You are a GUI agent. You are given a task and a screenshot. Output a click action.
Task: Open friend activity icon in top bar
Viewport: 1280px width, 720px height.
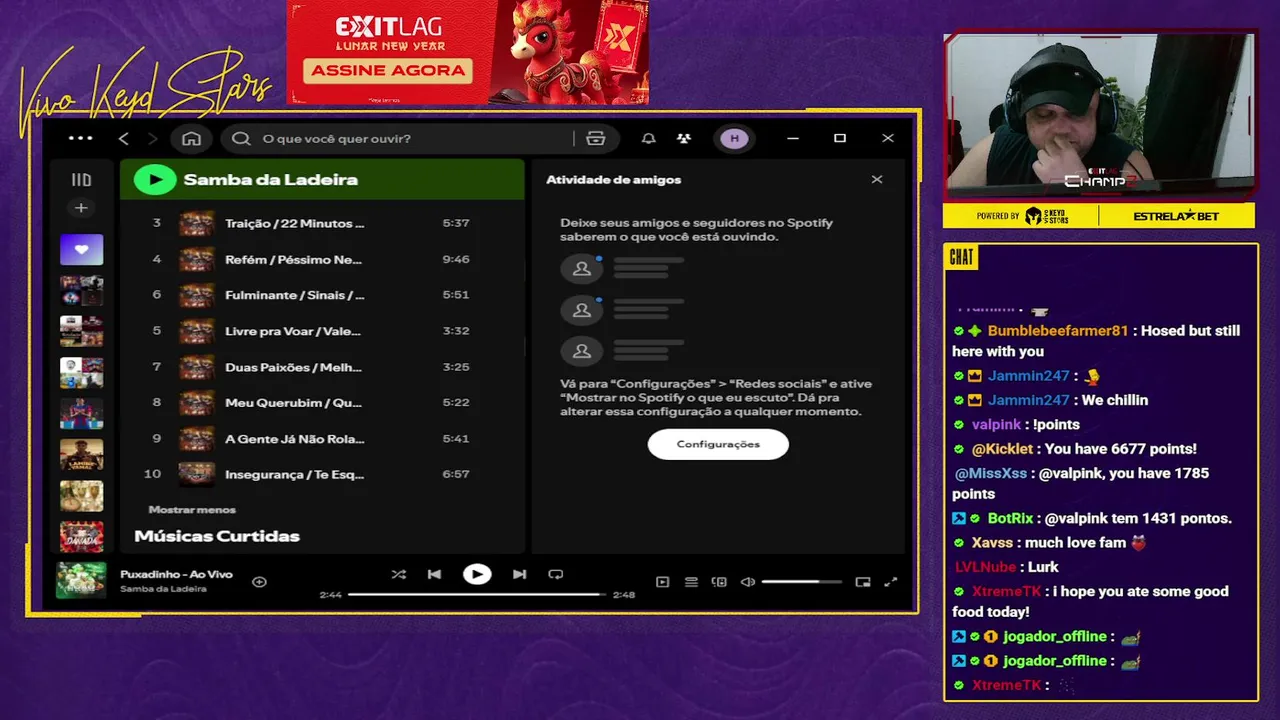[x=683, y=138]
